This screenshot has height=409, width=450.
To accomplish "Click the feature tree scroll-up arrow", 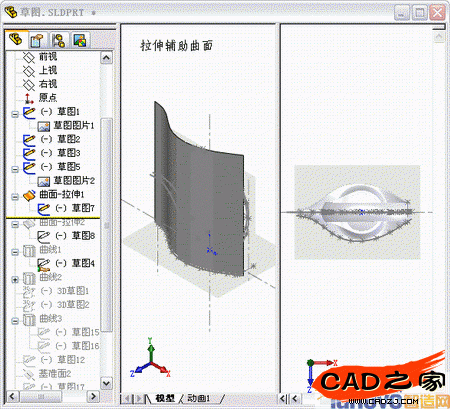I will tap(106, 58).
